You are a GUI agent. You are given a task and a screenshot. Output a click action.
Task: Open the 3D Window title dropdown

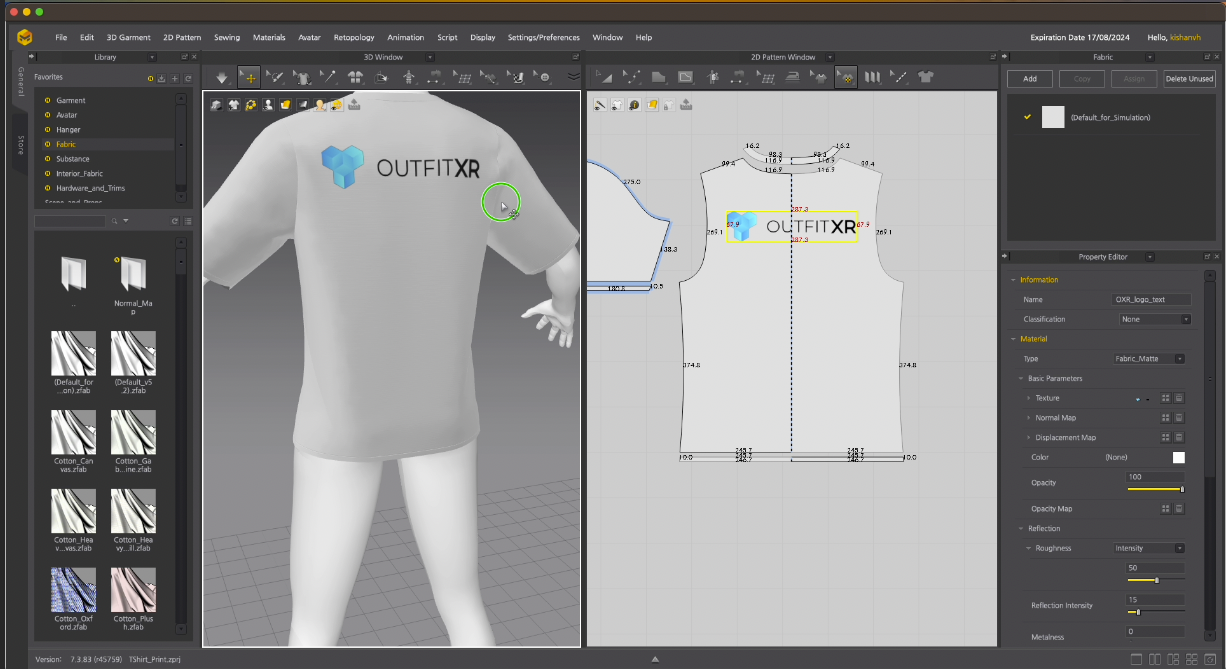(429, 57)
